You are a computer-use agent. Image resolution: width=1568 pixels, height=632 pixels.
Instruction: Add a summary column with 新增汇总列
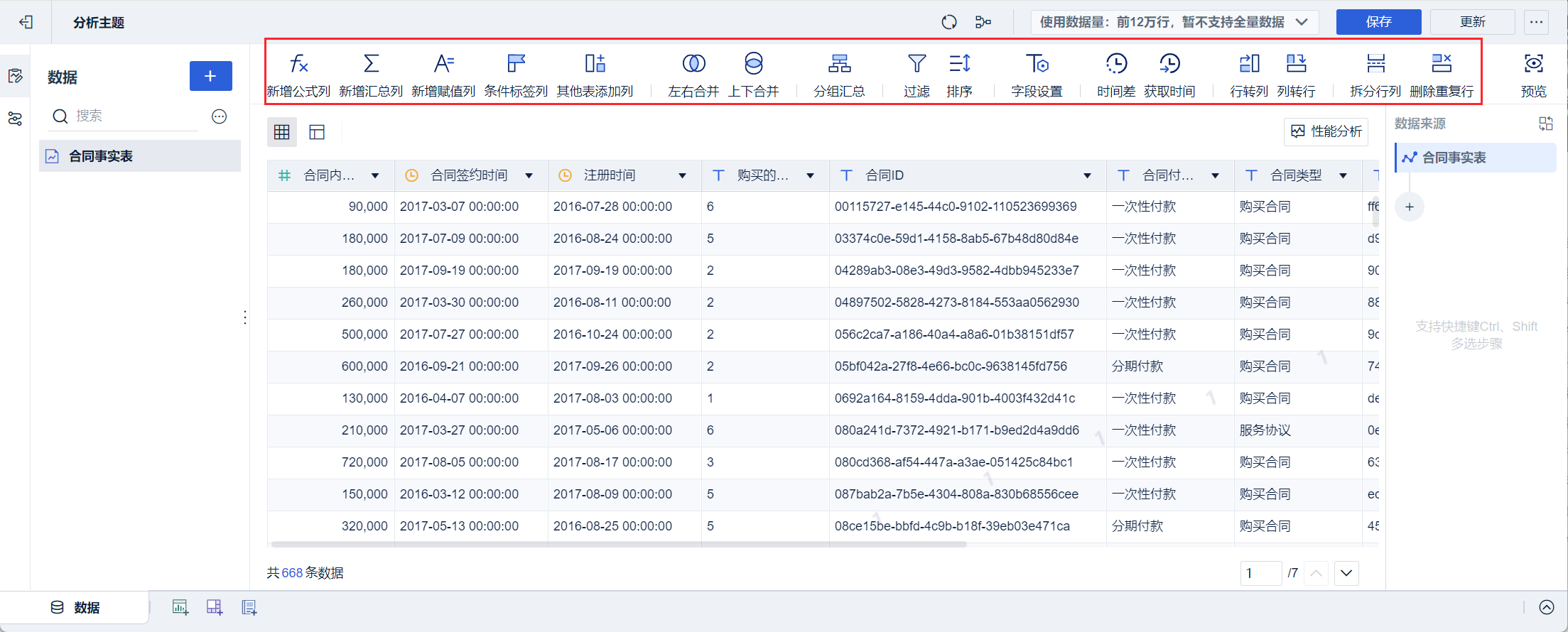pyautogui.click(x=371, y=75)
